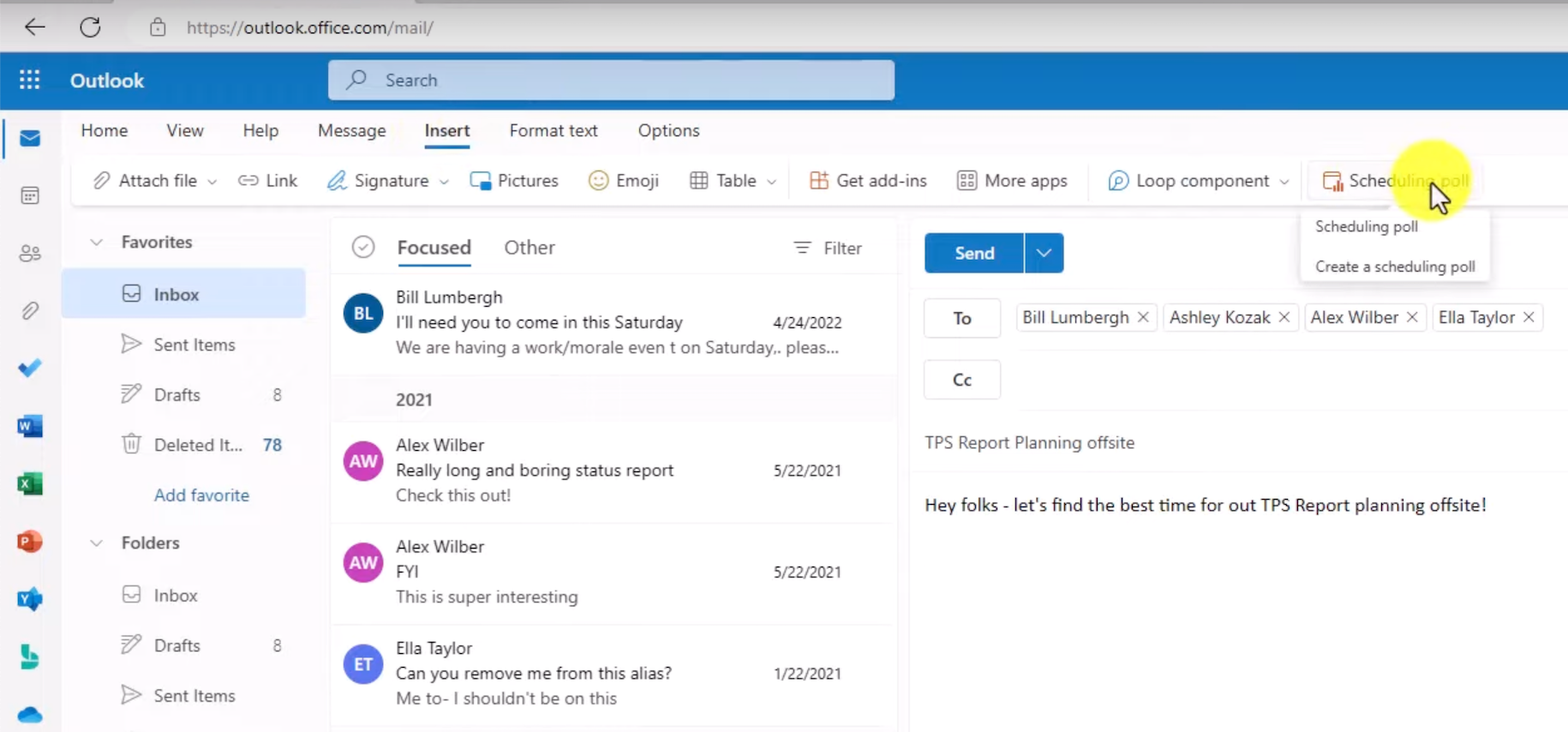Viewport: 1568px width, 732px height.
Task: Expand the Loop component dropdown arrow
Action: click(1284, 181)
